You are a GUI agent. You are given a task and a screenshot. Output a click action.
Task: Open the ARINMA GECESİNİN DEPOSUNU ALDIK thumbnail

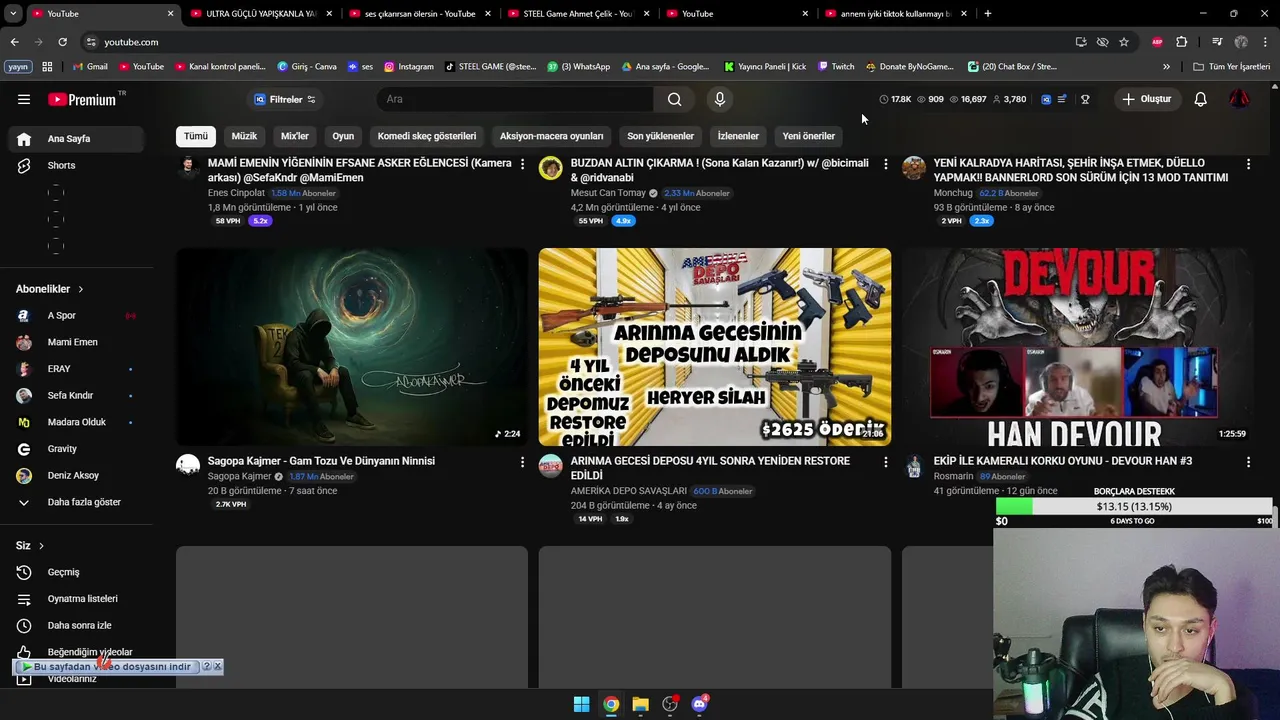(715, 346)
